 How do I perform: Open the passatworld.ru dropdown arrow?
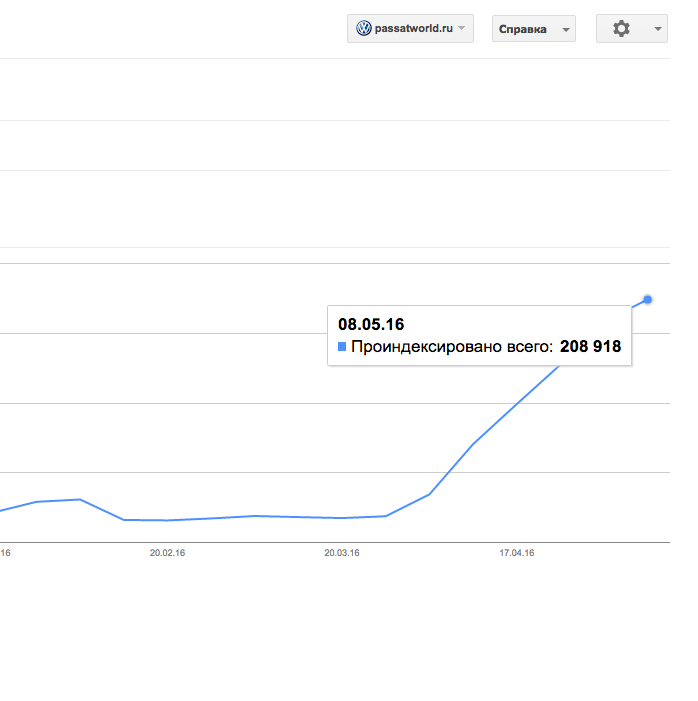[x=462, y=28]
